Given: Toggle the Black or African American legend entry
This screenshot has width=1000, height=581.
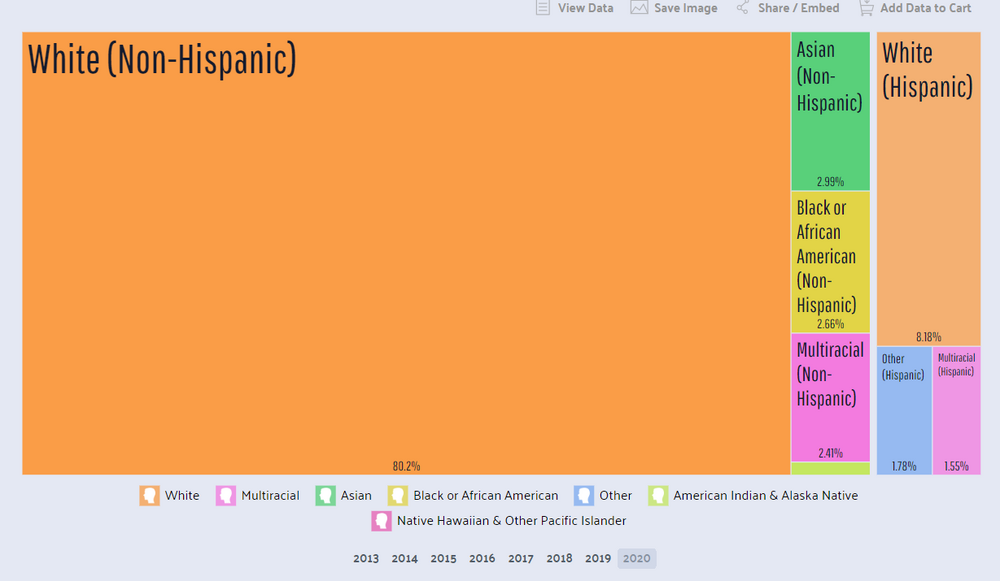Looking at the screenshot, I should click(x=398, y=495).
